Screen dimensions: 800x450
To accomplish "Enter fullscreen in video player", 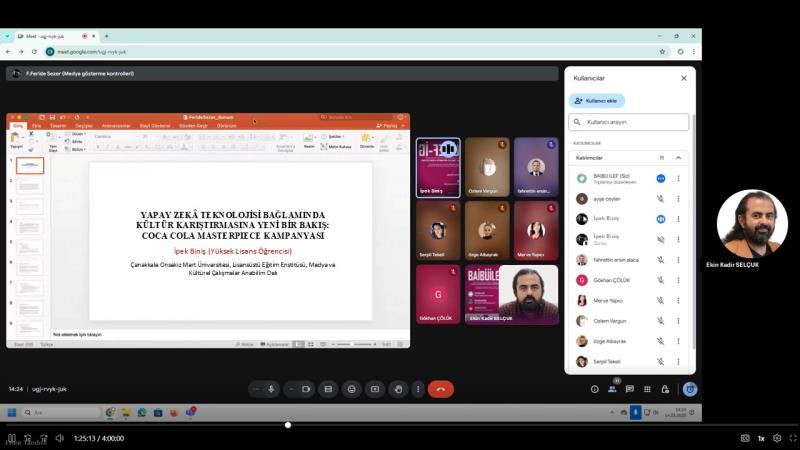I will (793, 438).
